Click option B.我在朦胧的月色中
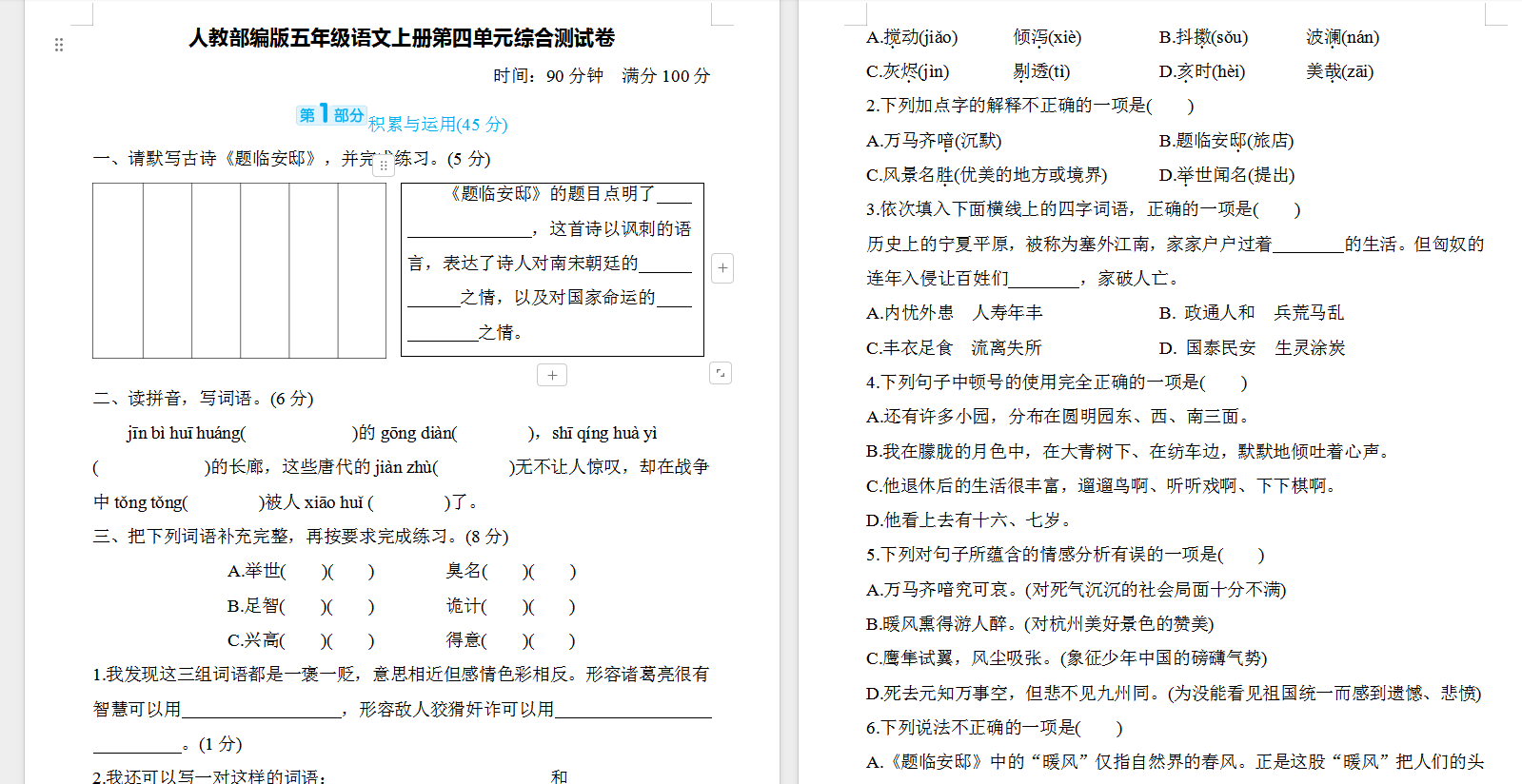Image resolution: width=1522 pixels, height=784 pixels. tap(1131, 452)
